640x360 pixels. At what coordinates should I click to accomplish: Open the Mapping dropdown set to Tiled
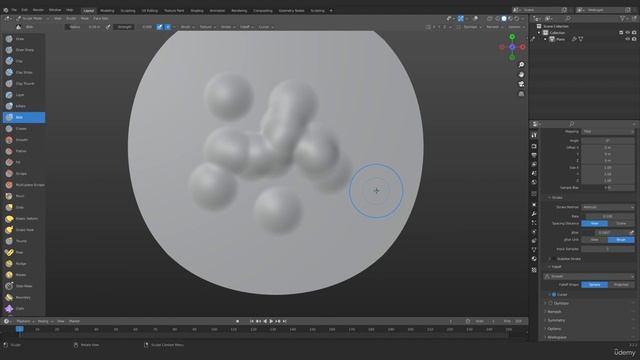coord(608,131)
